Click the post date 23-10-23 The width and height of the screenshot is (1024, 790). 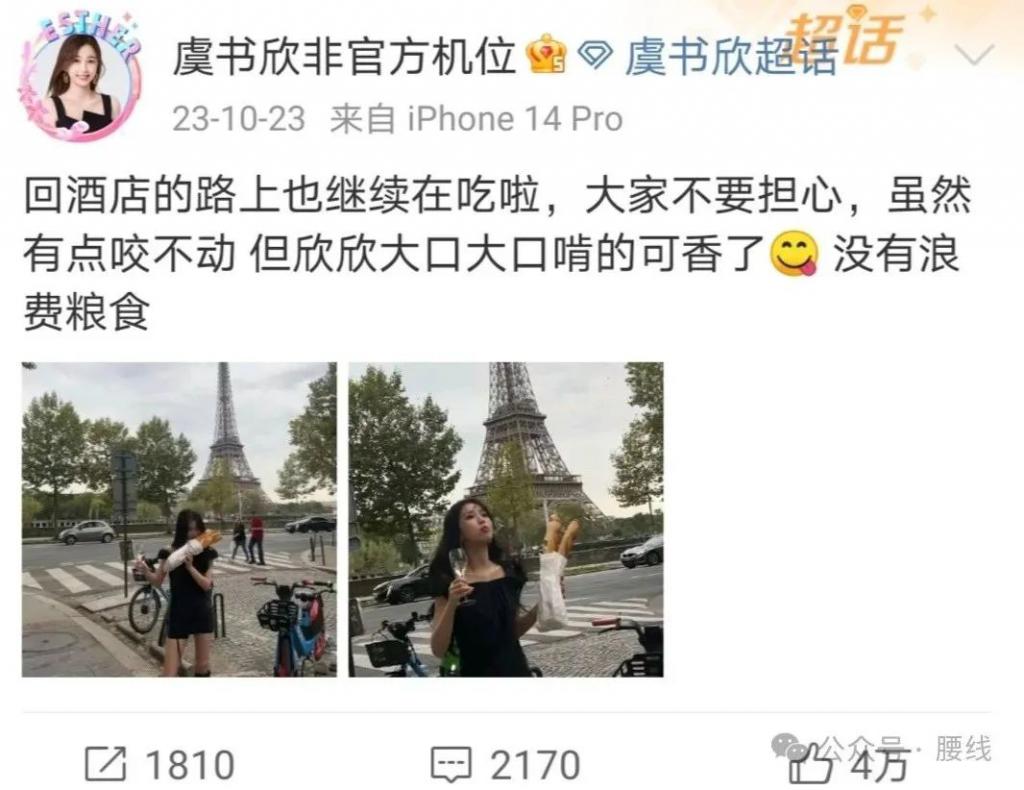coord(238,119)
